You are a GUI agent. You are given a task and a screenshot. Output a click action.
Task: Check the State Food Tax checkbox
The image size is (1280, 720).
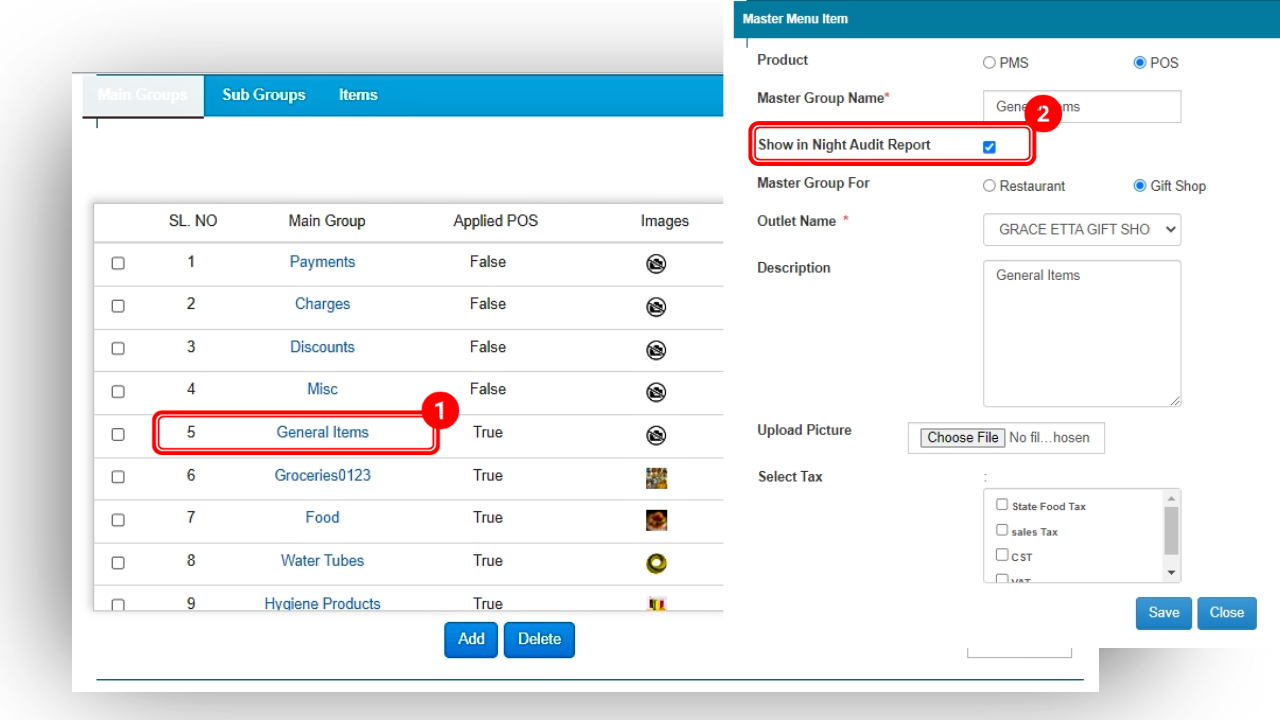click(1001, 504)
